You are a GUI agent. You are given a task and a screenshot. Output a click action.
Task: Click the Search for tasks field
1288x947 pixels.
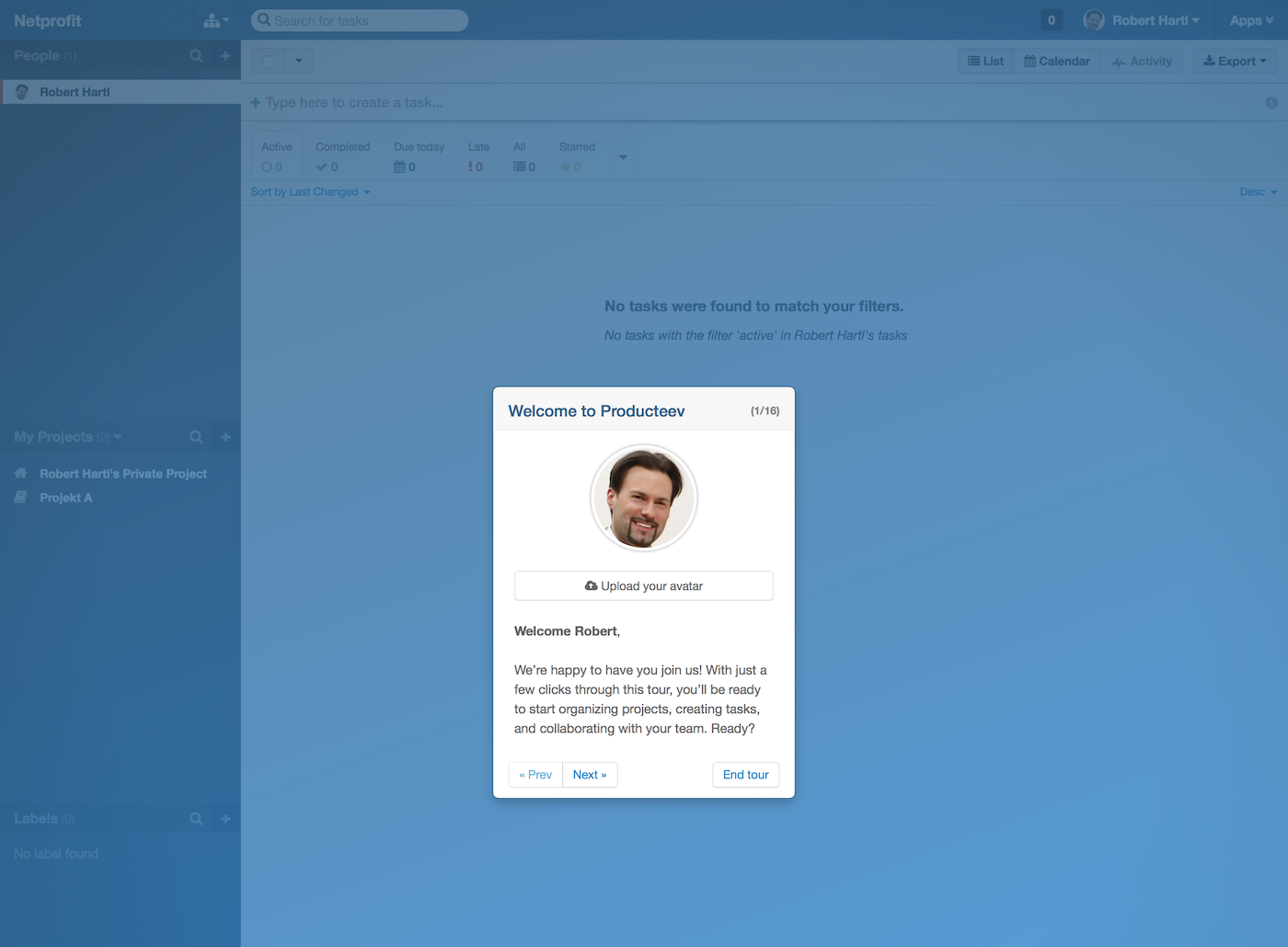click(x=360, y=20)
